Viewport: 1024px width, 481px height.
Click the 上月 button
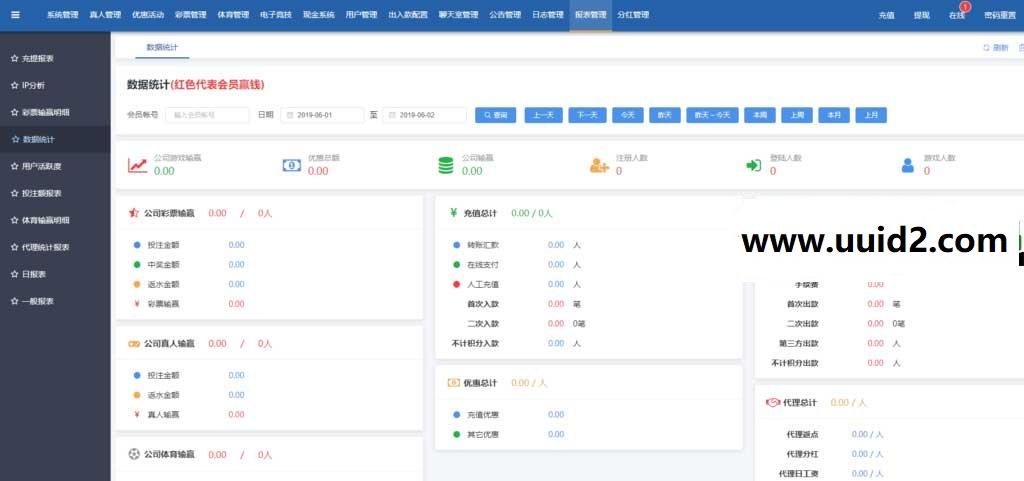pos(871,115)
